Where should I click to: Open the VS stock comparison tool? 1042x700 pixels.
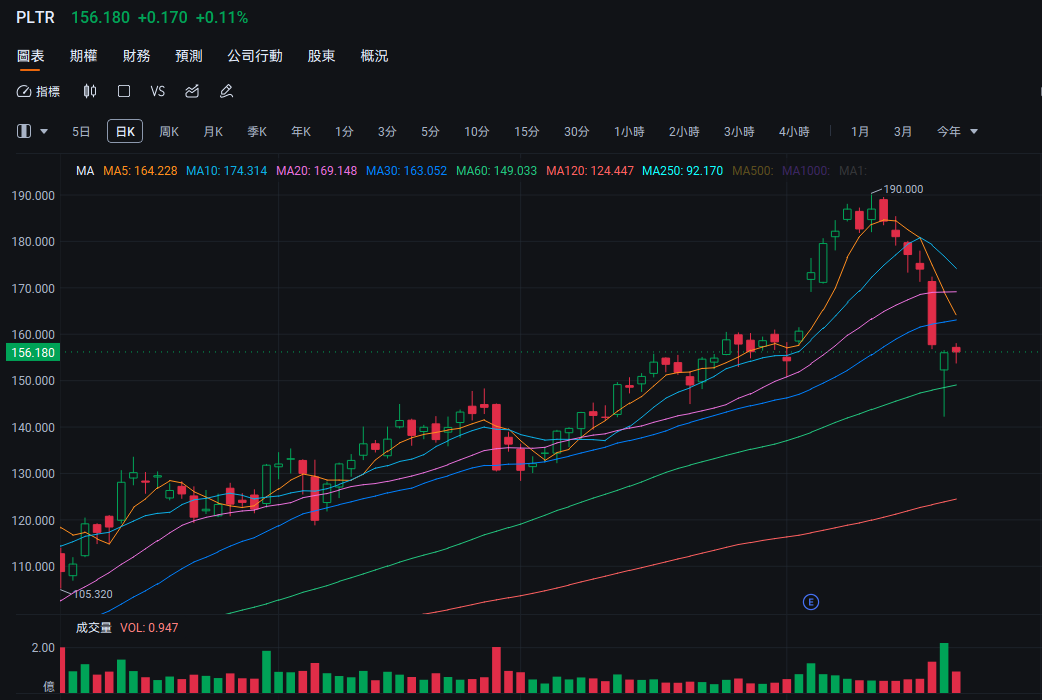[x=157, y=91]
